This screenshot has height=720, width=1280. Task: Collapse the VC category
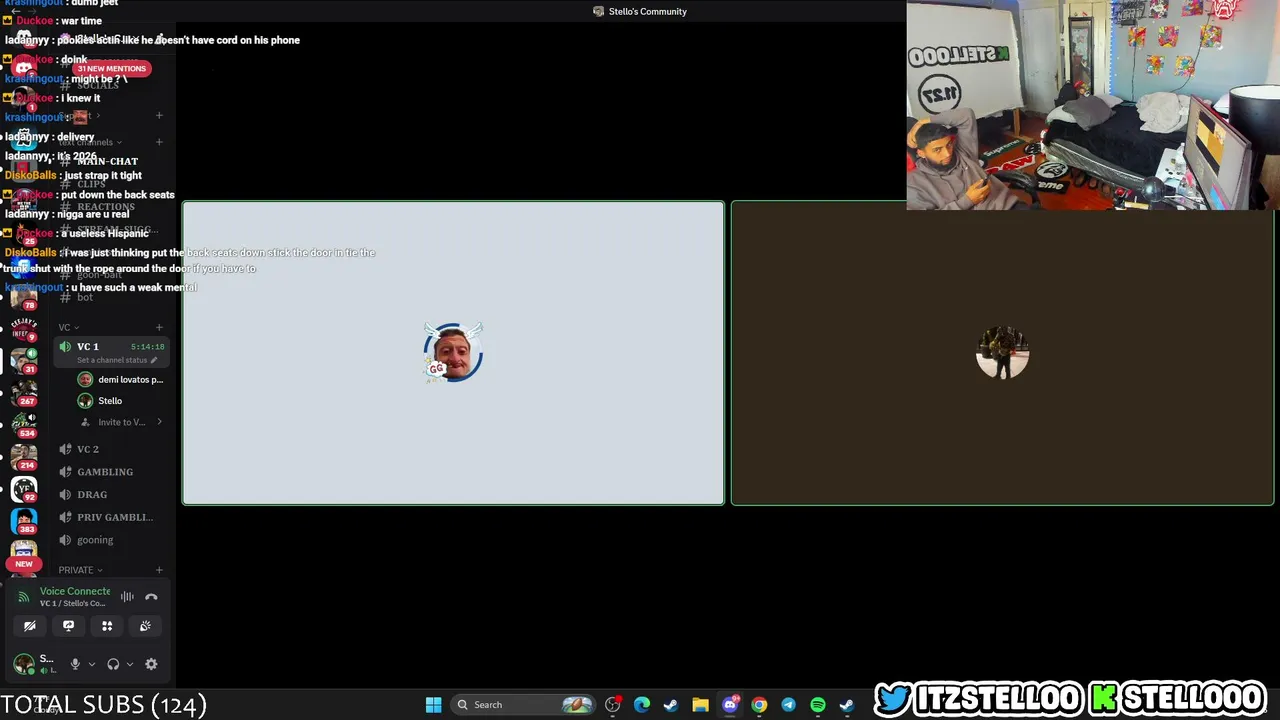tap(68, 327)
